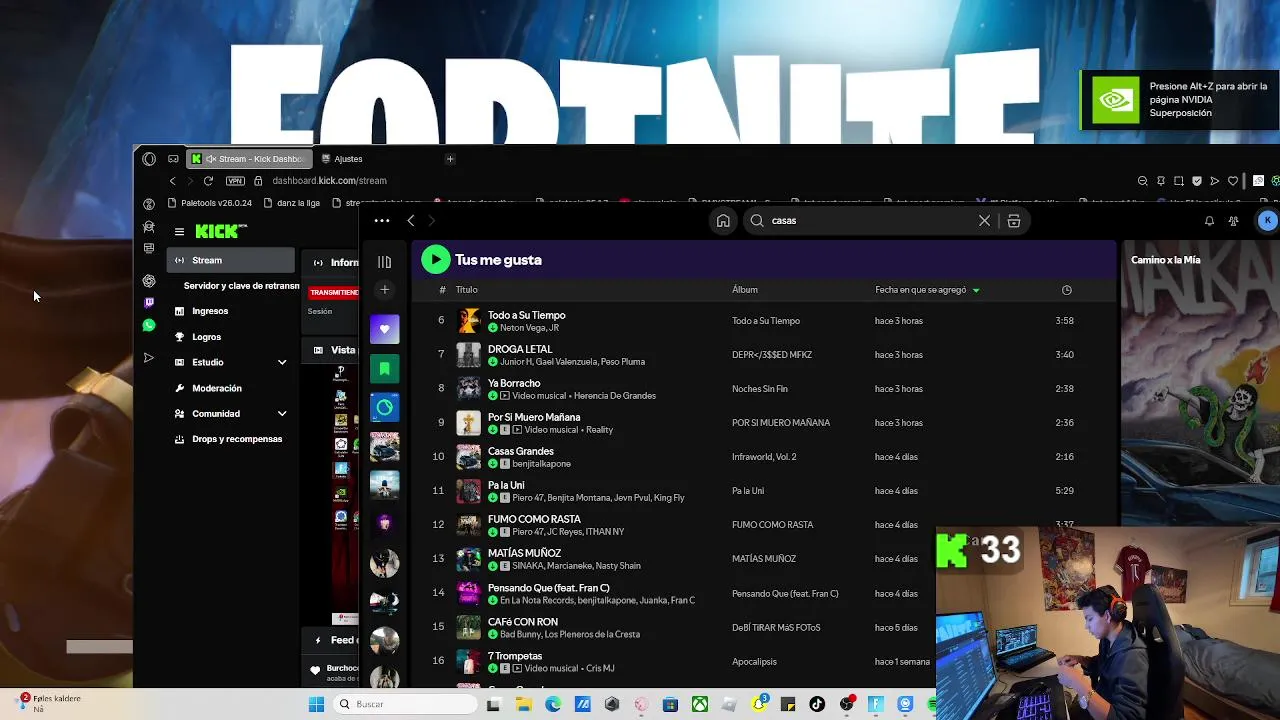Open File Explorer from taskbar

click(523, 704)
